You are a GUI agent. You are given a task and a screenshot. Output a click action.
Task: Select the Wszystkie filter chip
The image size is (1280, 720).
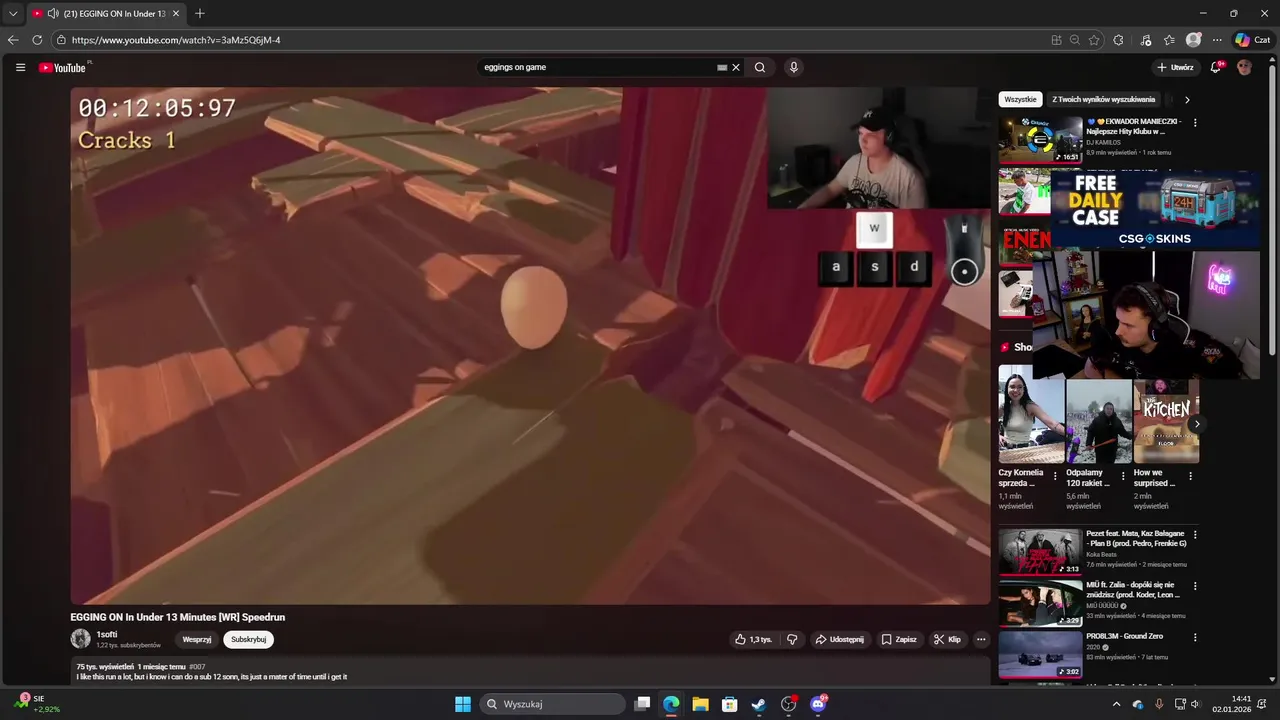tap(1020, 99)
